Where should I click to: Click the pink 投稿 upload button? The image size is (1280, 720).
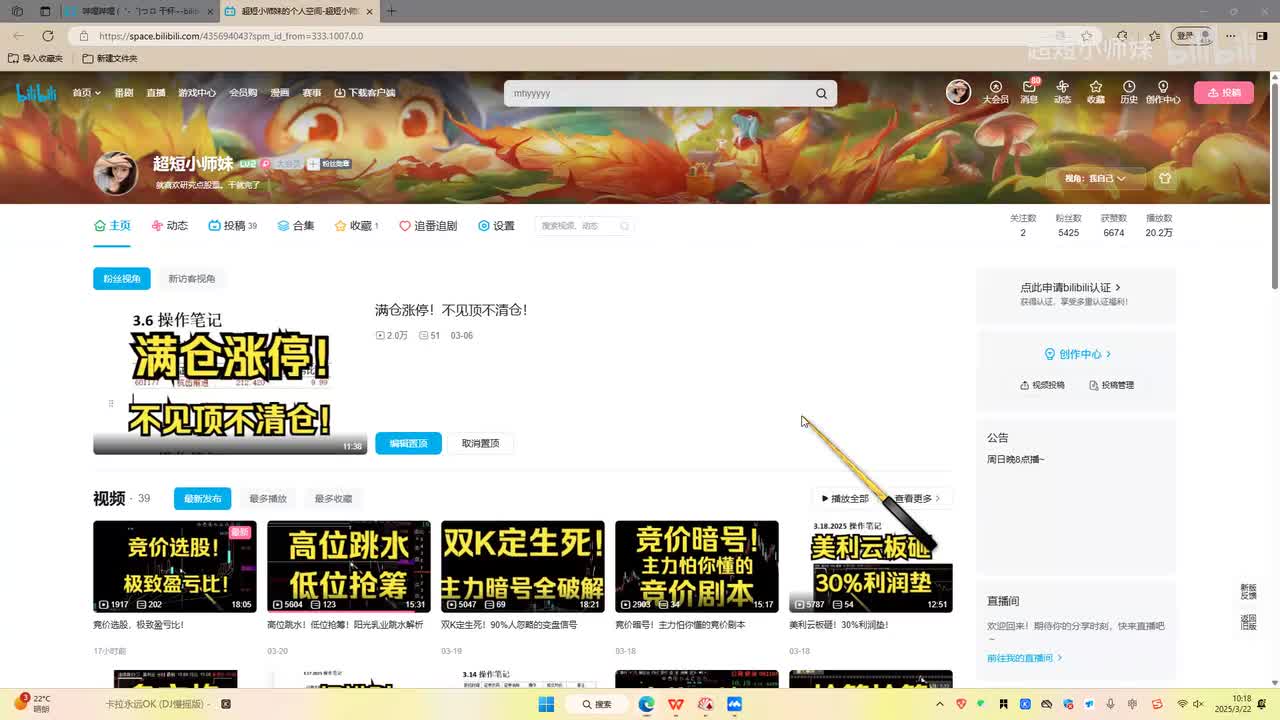click(1223, 93)
